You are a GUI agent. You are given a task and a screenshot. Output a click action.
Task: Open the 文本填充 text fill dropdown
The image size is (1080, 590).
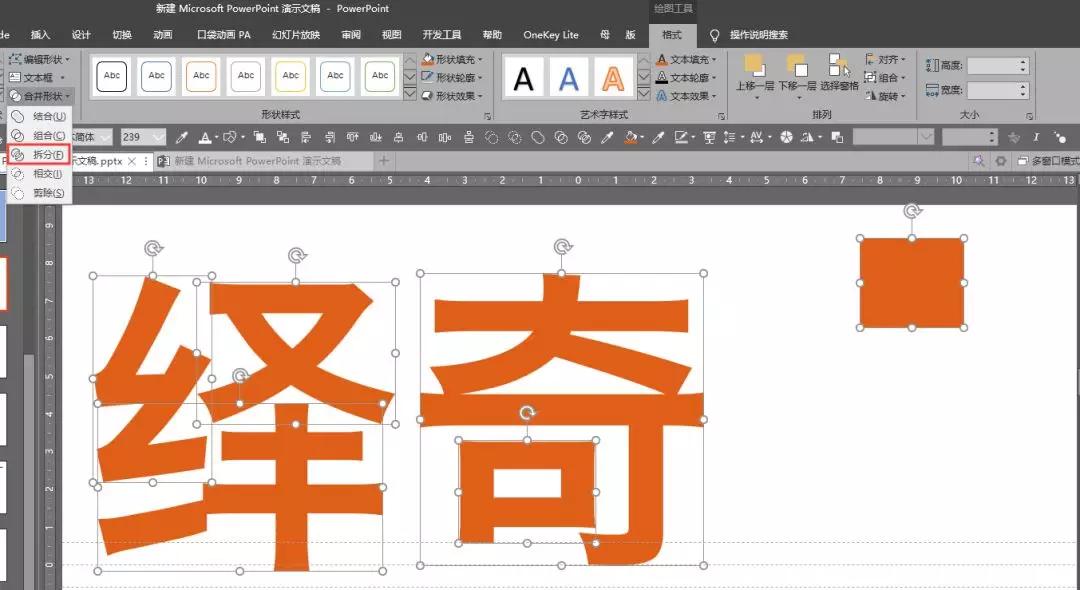pyautogui.click(x=687, y=59)
